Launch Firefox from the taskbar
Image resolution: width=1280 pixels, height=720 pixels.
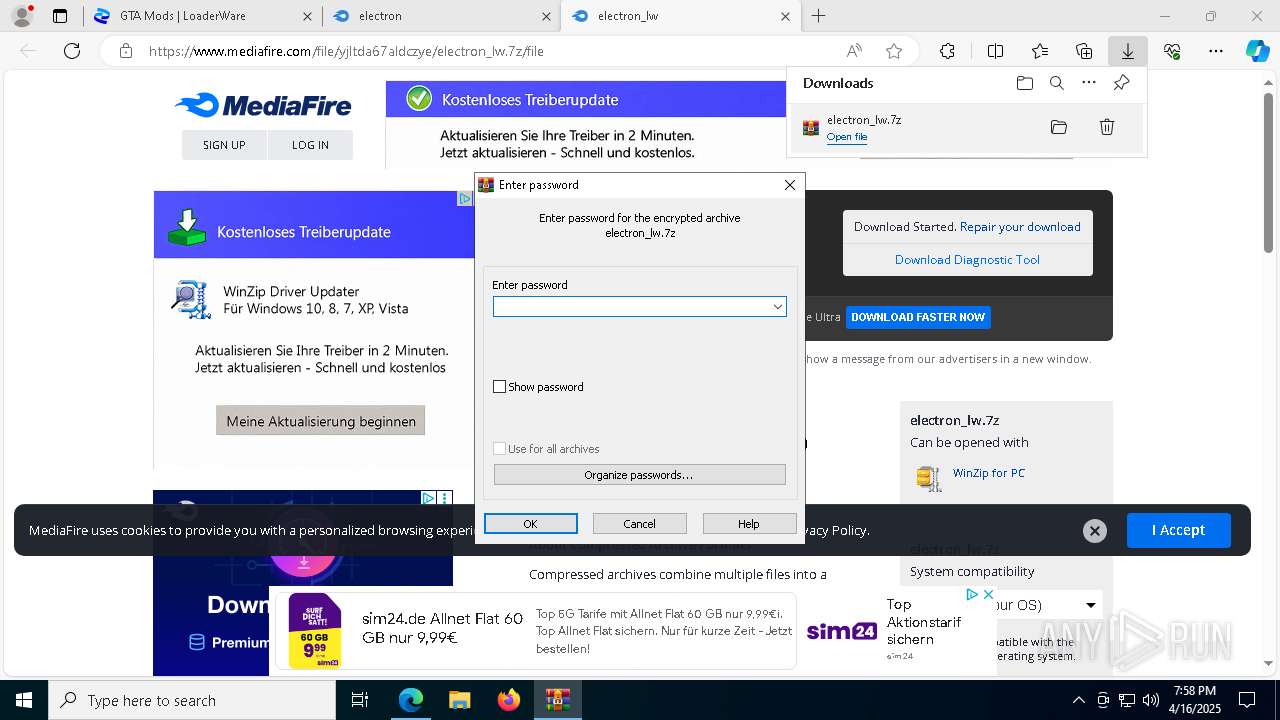pyautogui.click(x=509, y=700)
